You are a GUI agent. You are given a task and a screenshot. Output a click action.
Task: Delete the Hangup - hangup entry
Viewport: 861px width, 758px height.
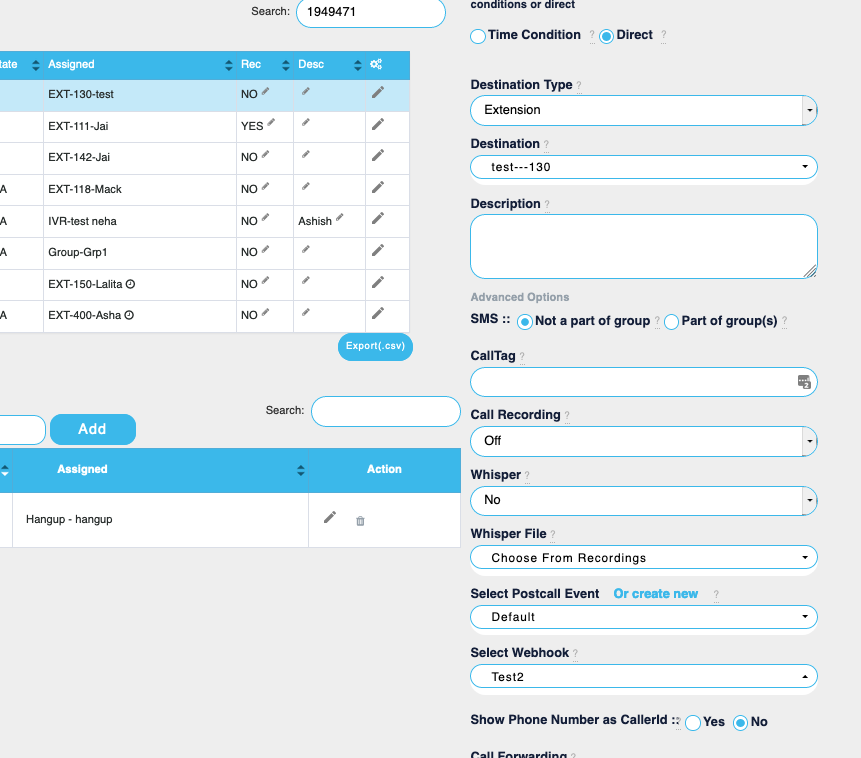pos(360,521)
